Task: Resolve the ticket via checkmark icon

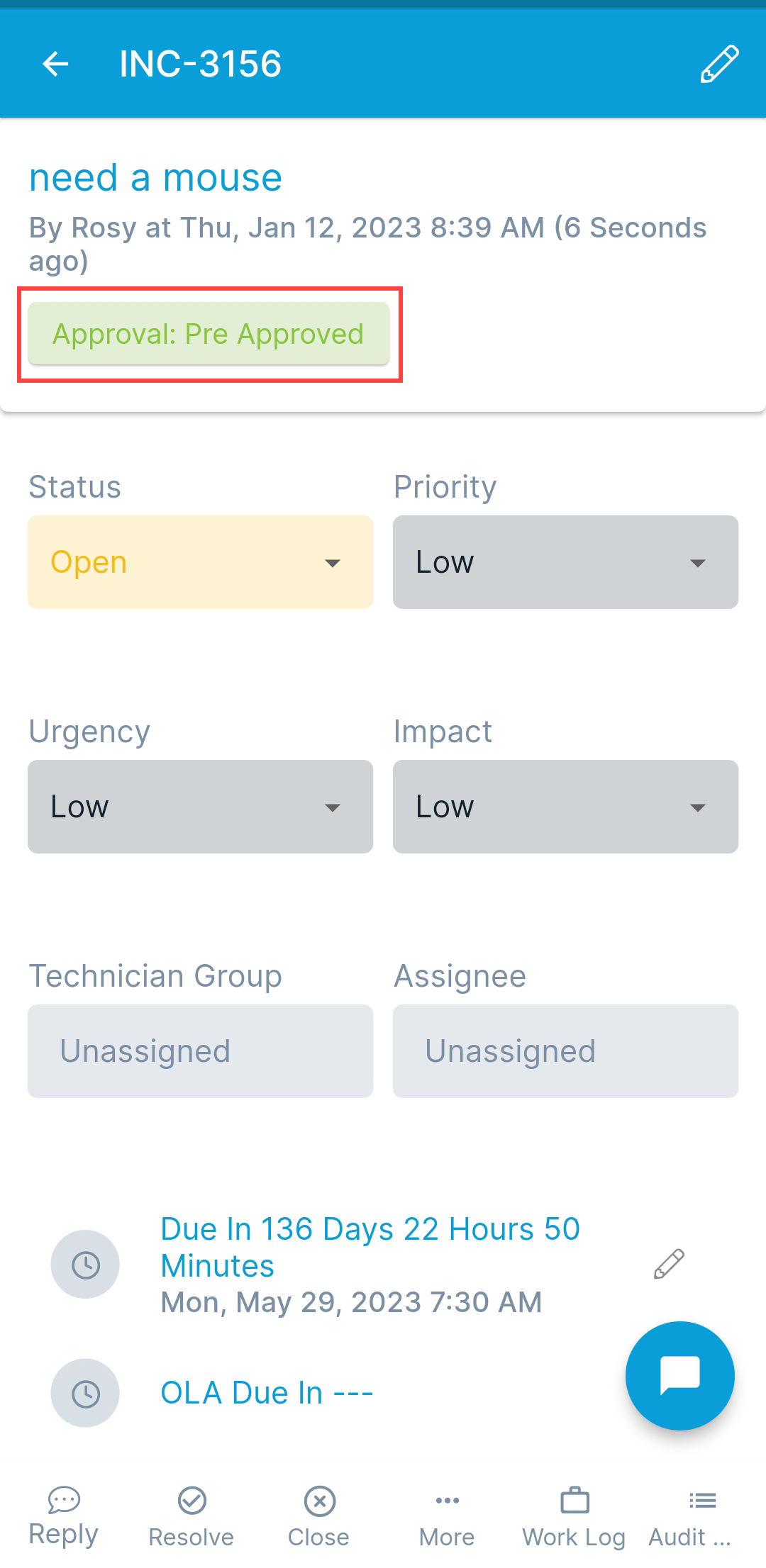Action: click(x=191, y=1501)
